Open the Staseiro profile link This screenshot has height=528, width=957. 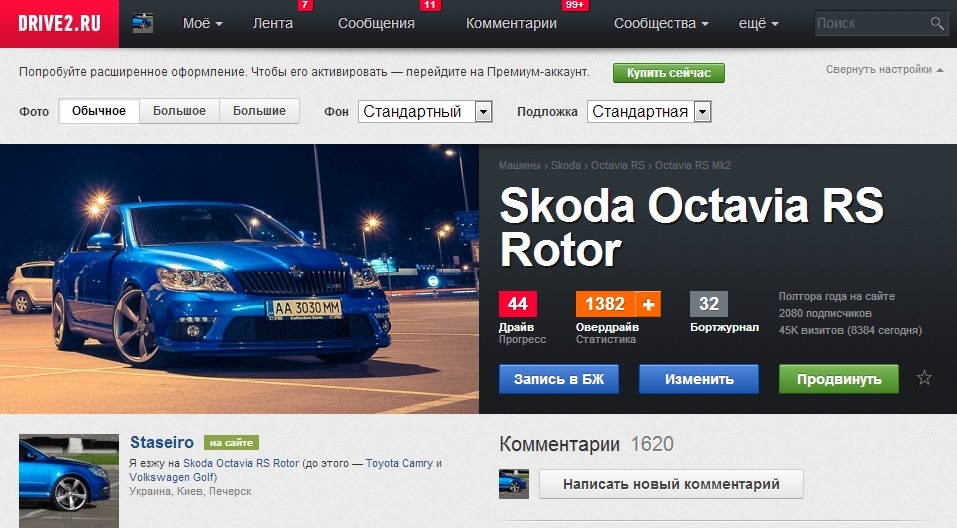162,442
